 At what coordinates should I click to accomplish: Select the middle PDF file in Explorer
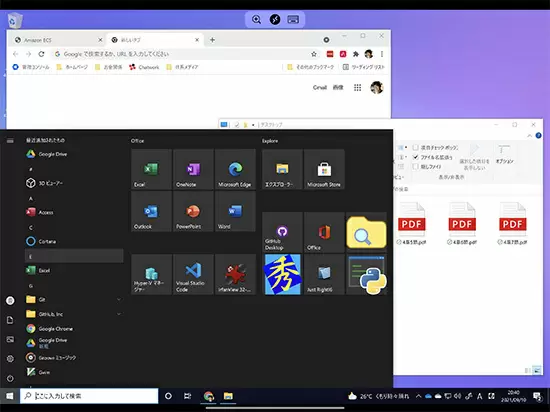point(462,223)
